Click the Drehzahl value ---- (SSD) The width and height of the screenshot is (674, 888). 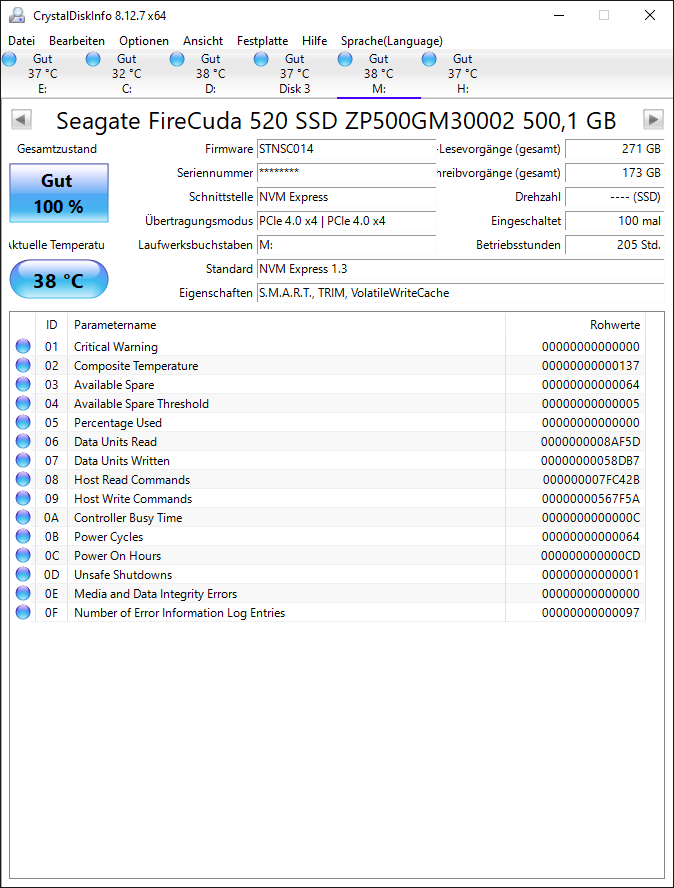614,197
